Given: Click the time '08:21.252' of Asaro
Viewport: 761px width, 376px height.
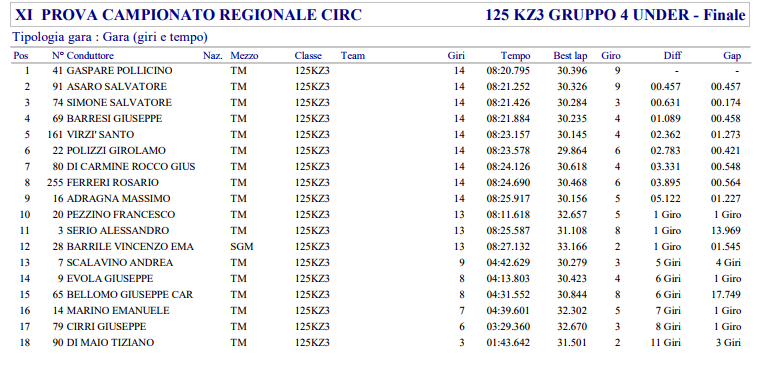Looking at the screenshot, I should (x=508, y=87).
